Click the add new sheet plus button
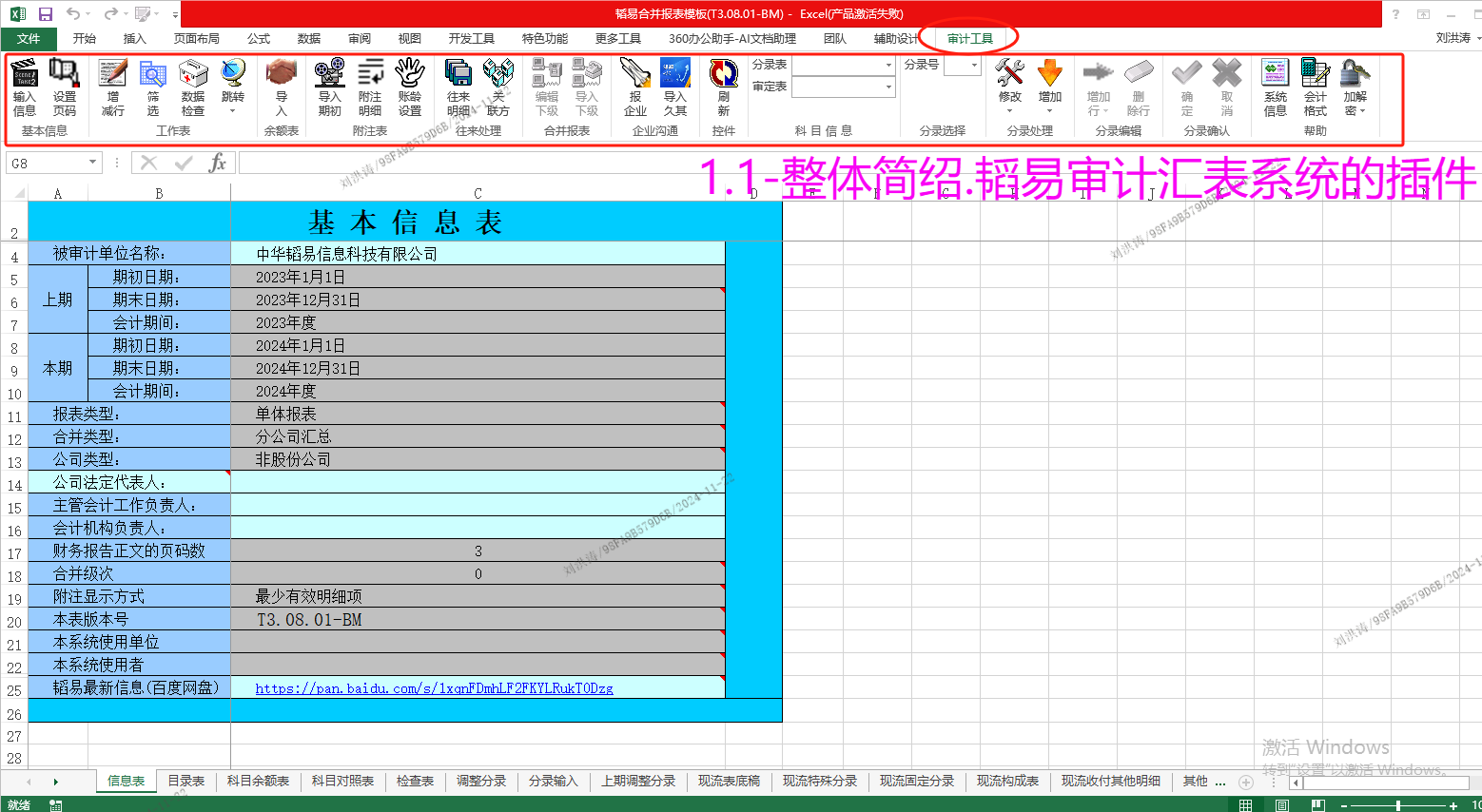 click(x=1246, y=782)
